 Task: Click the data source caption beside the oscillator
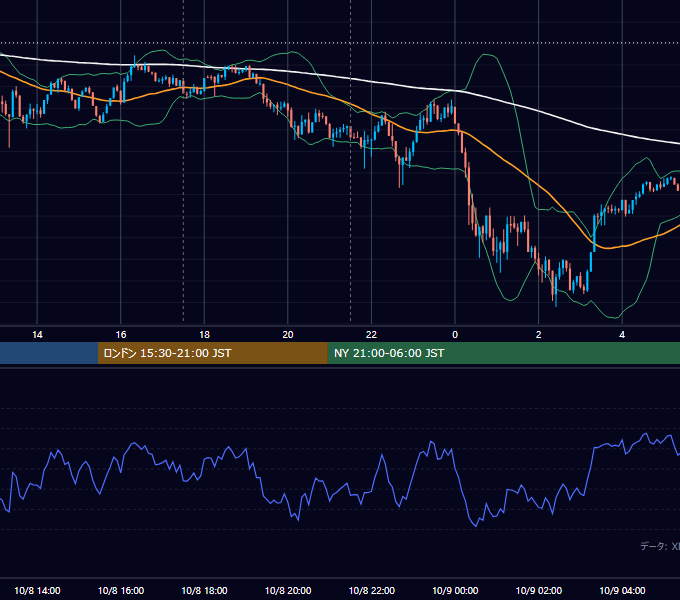click(x=660, y=546)
